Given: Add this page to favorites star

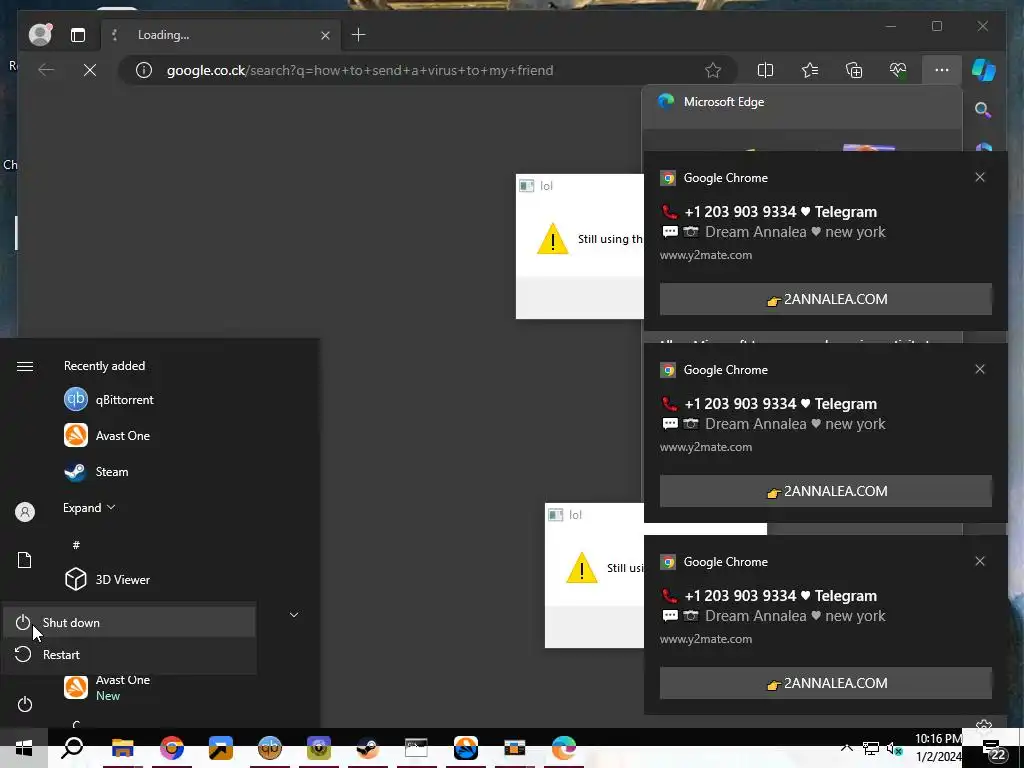Looking at the screenshot, I should 713,70.
